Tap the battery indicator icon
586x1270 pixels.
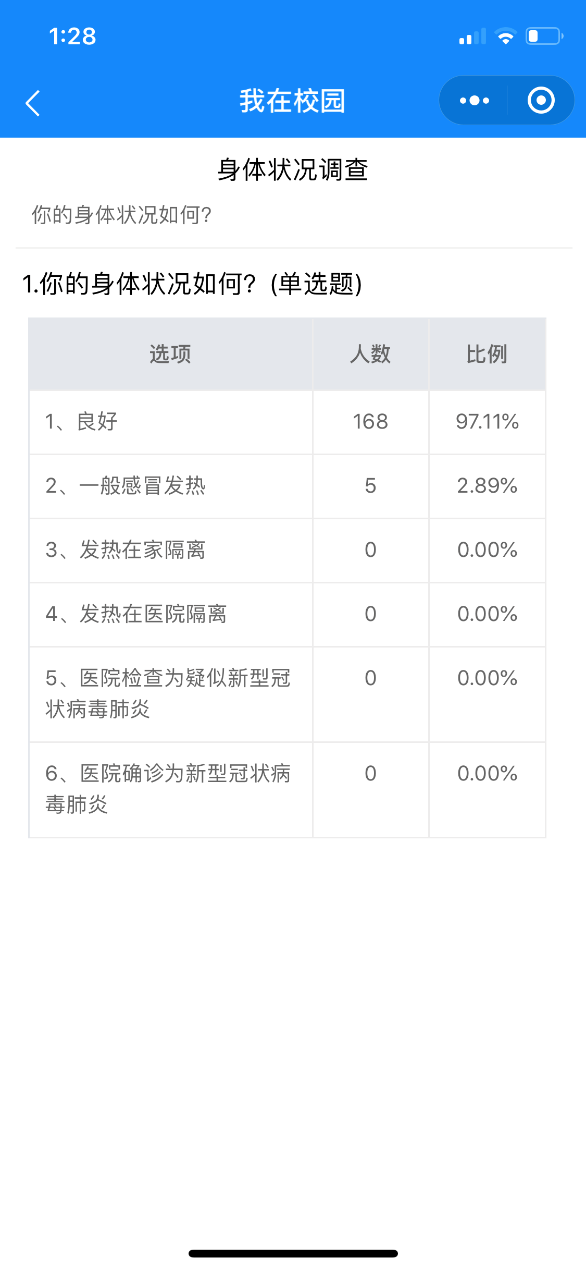[x=545, y=37]
